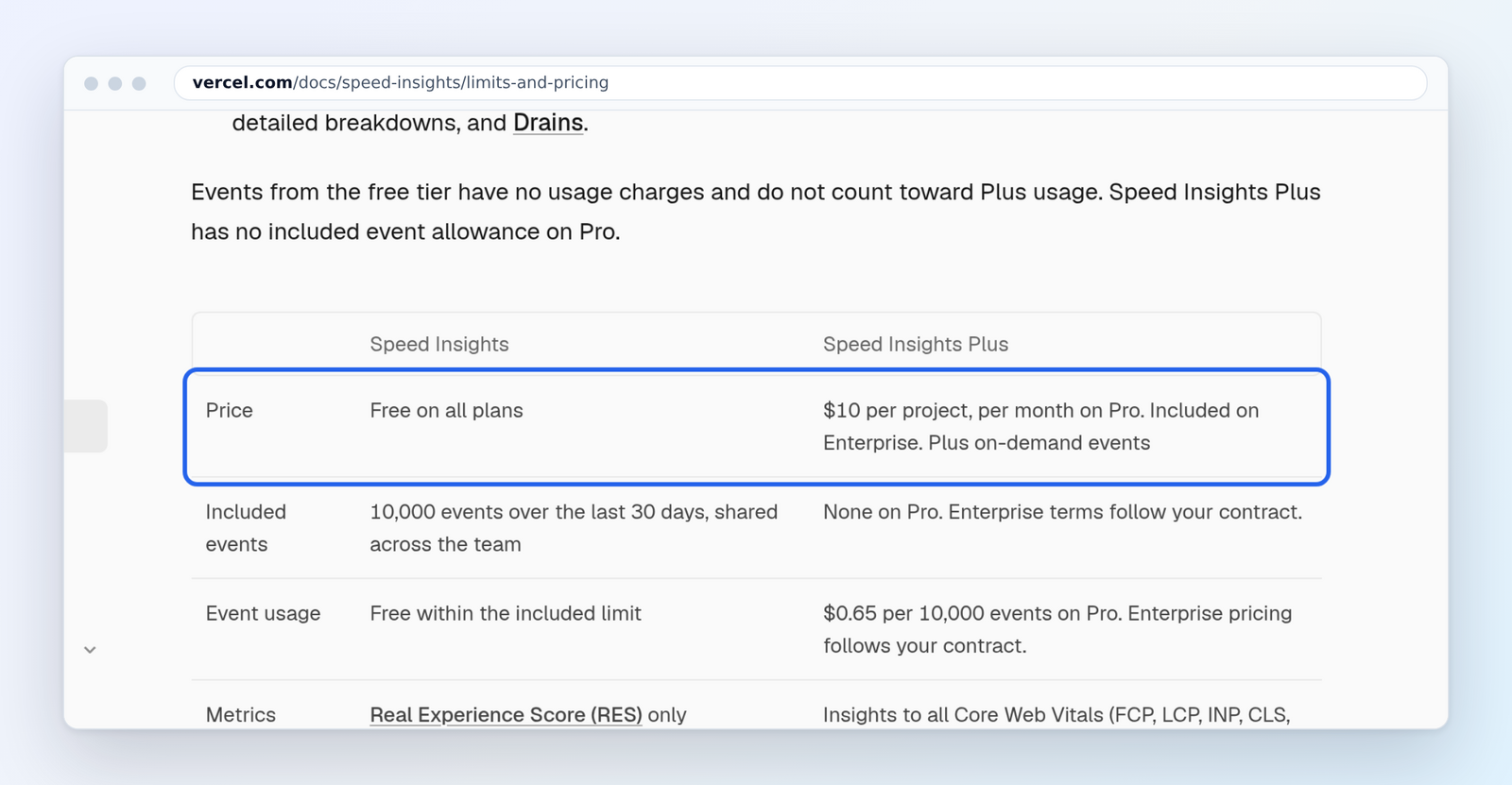This screenshot has height=785, width=1512.
Task: Select the "Event usage" row label
Action: [x=263, y=614]
